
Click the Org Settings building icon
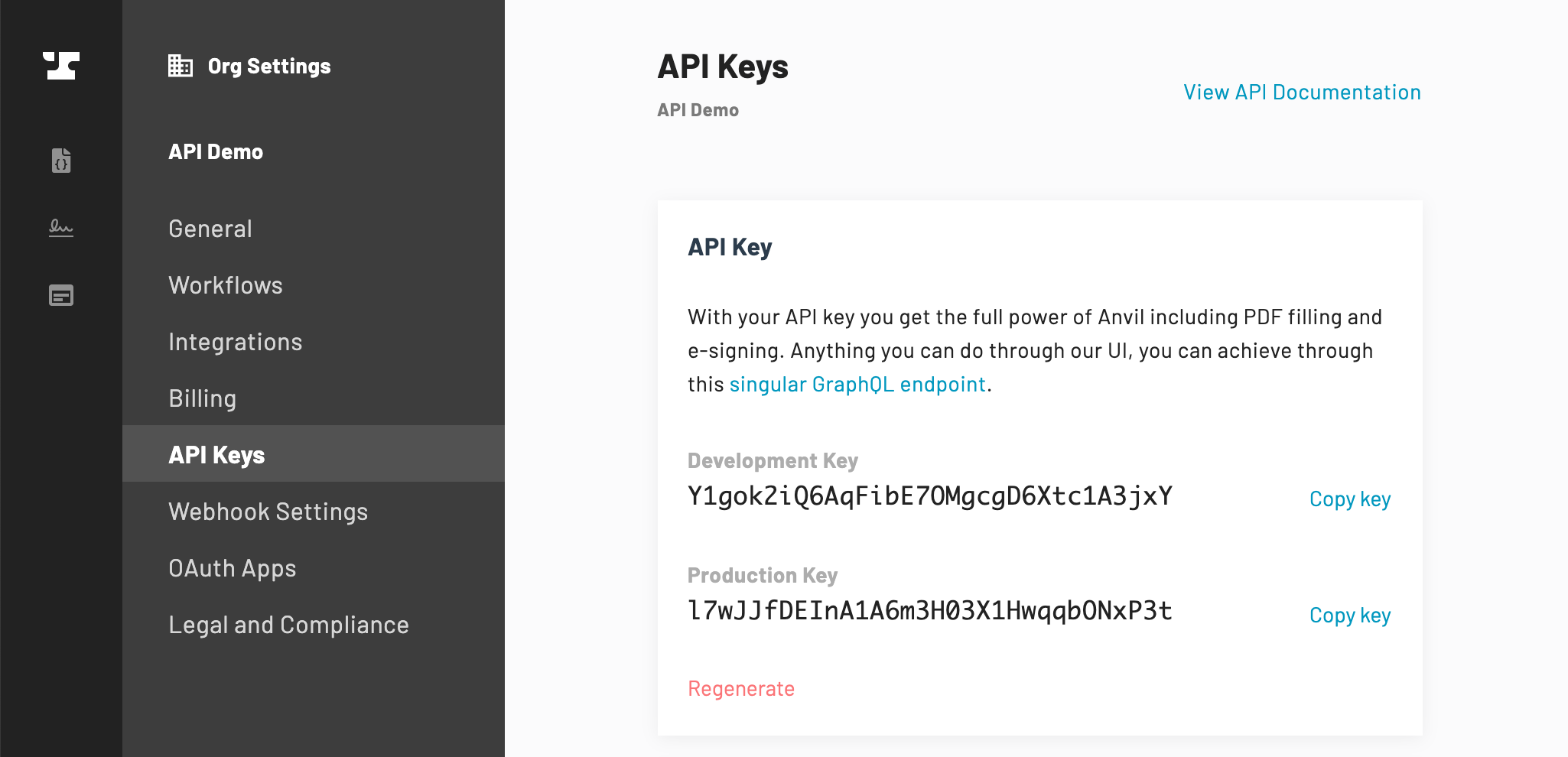[181, 66]
